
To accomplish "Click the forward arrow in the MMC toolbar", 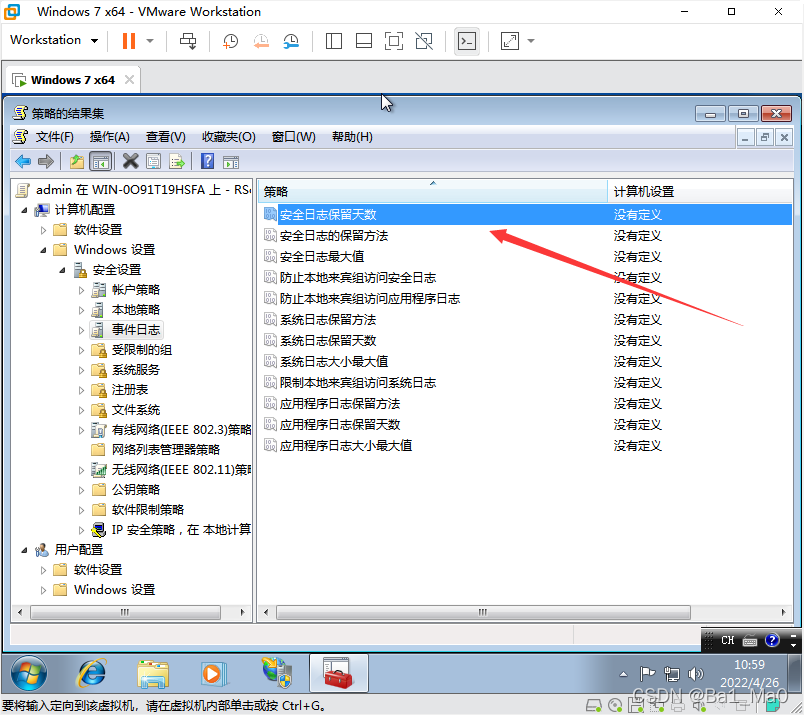I will coord(46,162).
